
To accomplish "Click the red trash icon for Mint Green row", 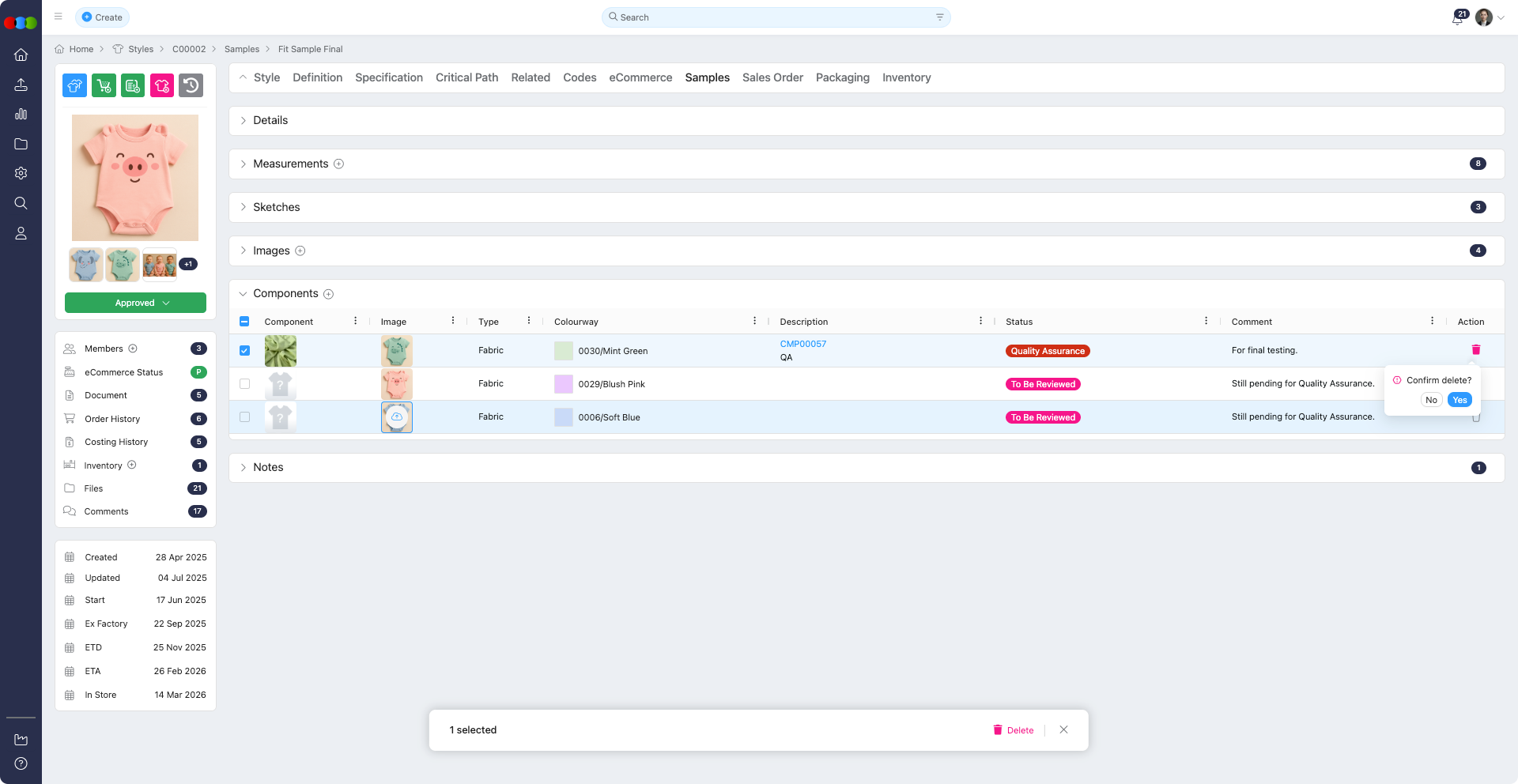I will [x=1475, y=350].
